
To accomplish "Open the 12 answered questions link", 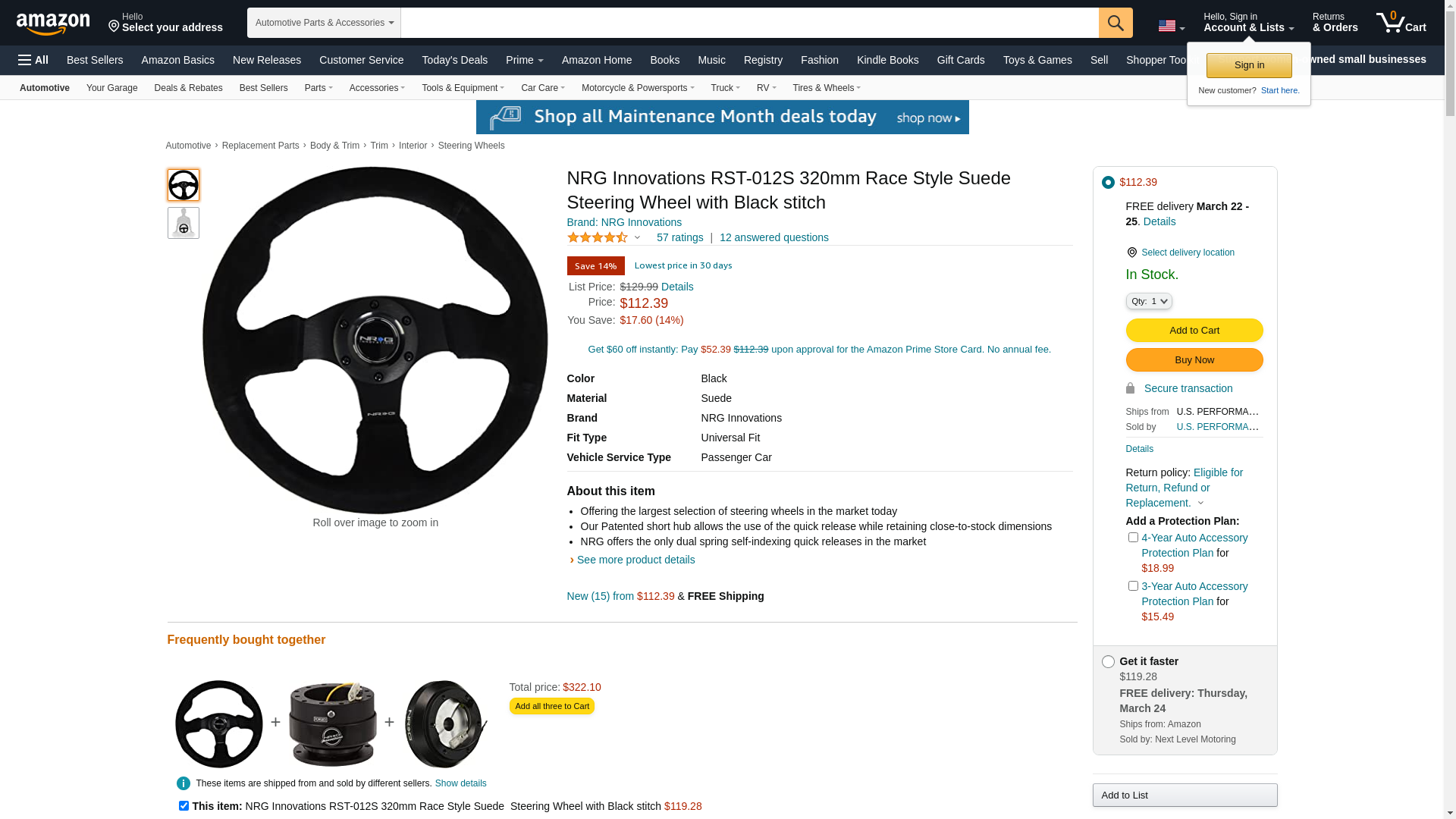I will pos(773,237).
